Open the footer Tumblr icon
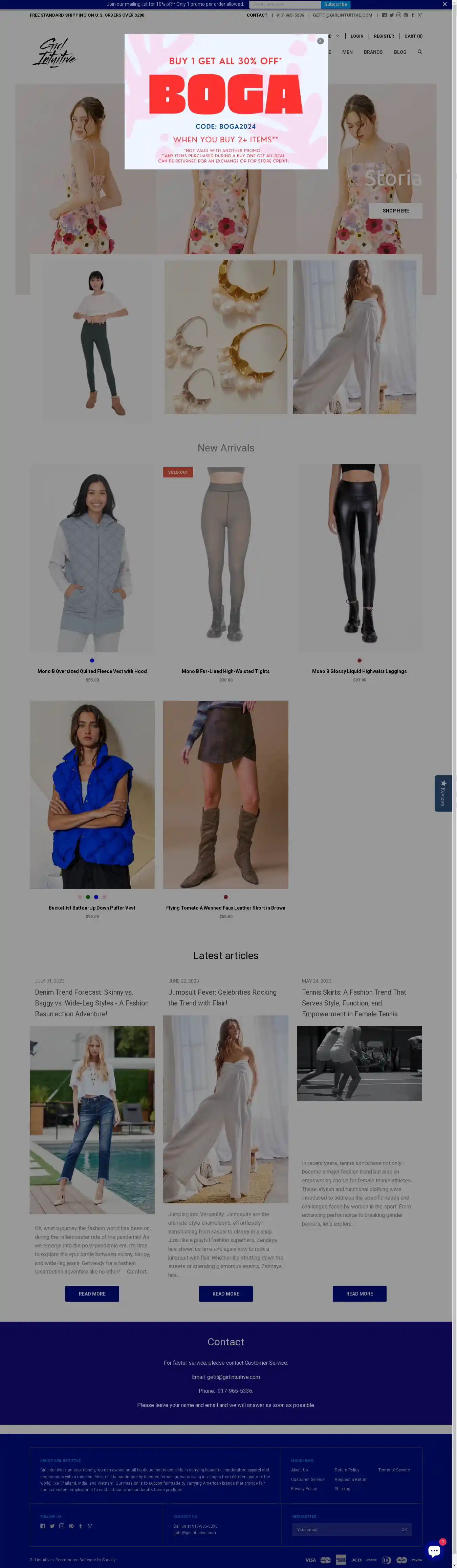The image size is (457, 1568). click(80, 1525)
